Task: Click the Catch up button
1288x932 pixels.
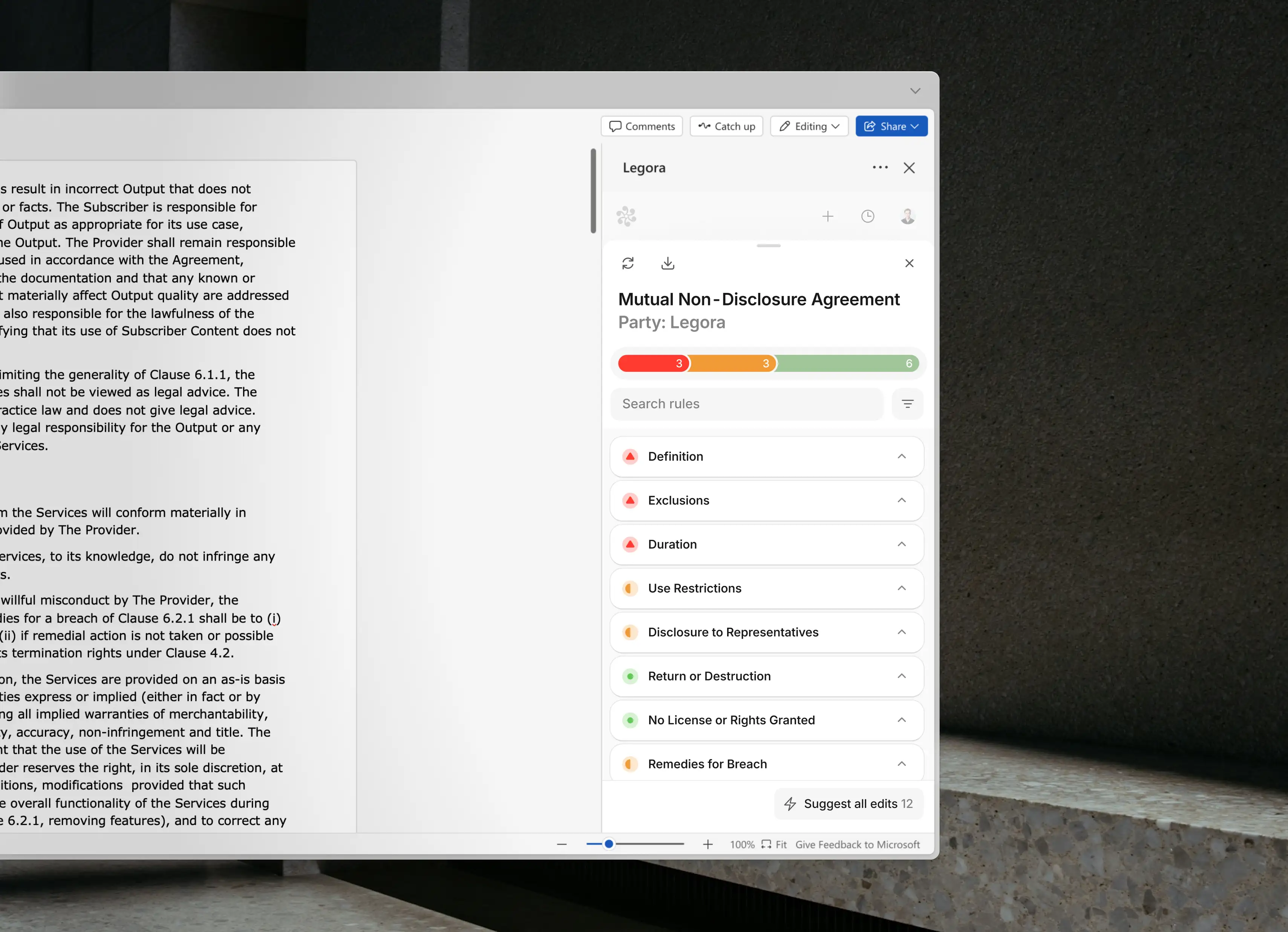Action: pos(726,126)
